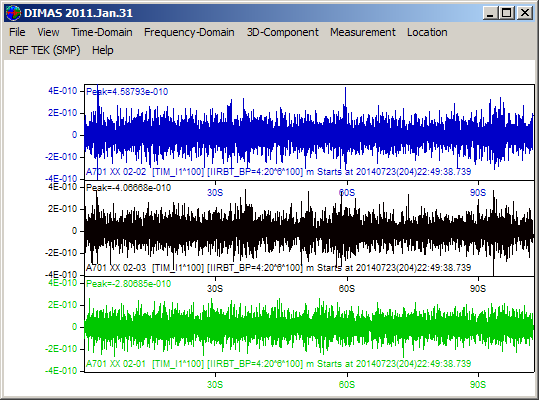The width and height of the screenshot is (539, 400).
Task: Open the Frequency-Domain menu
Action: click(x=189, y=32)
